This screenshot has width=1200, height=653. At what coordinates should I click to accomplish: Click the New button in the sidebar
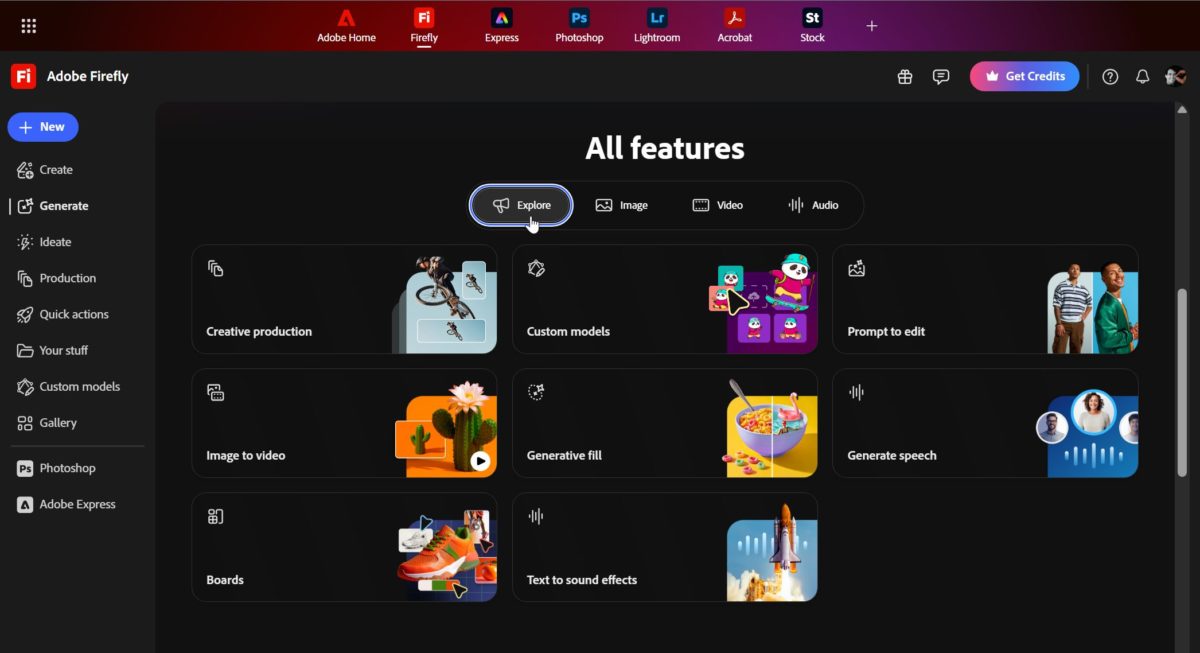coord(42,127)
